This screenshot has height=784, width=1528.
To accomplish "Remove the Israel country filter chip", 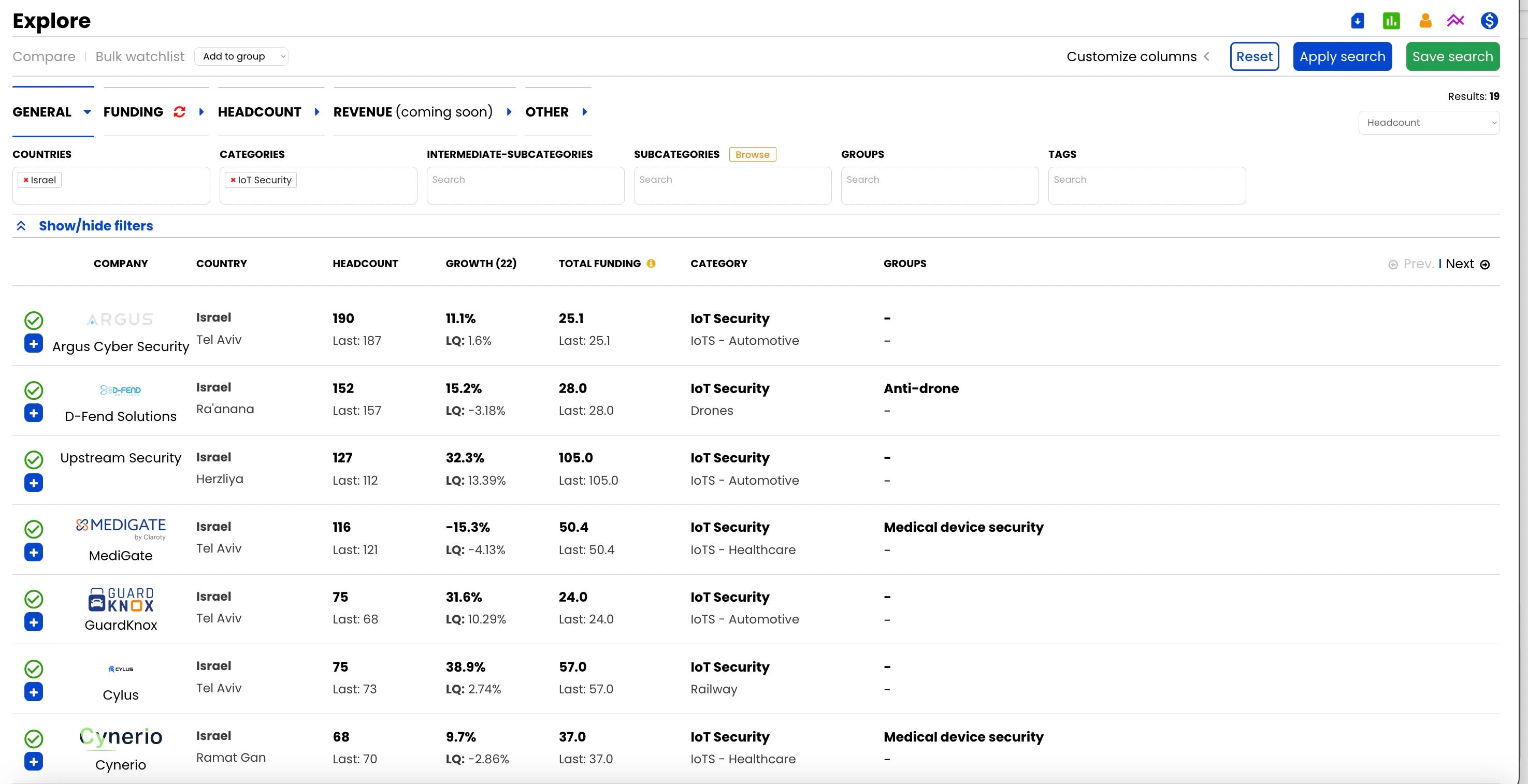I will pyautogui.click(x=26, y=180).
